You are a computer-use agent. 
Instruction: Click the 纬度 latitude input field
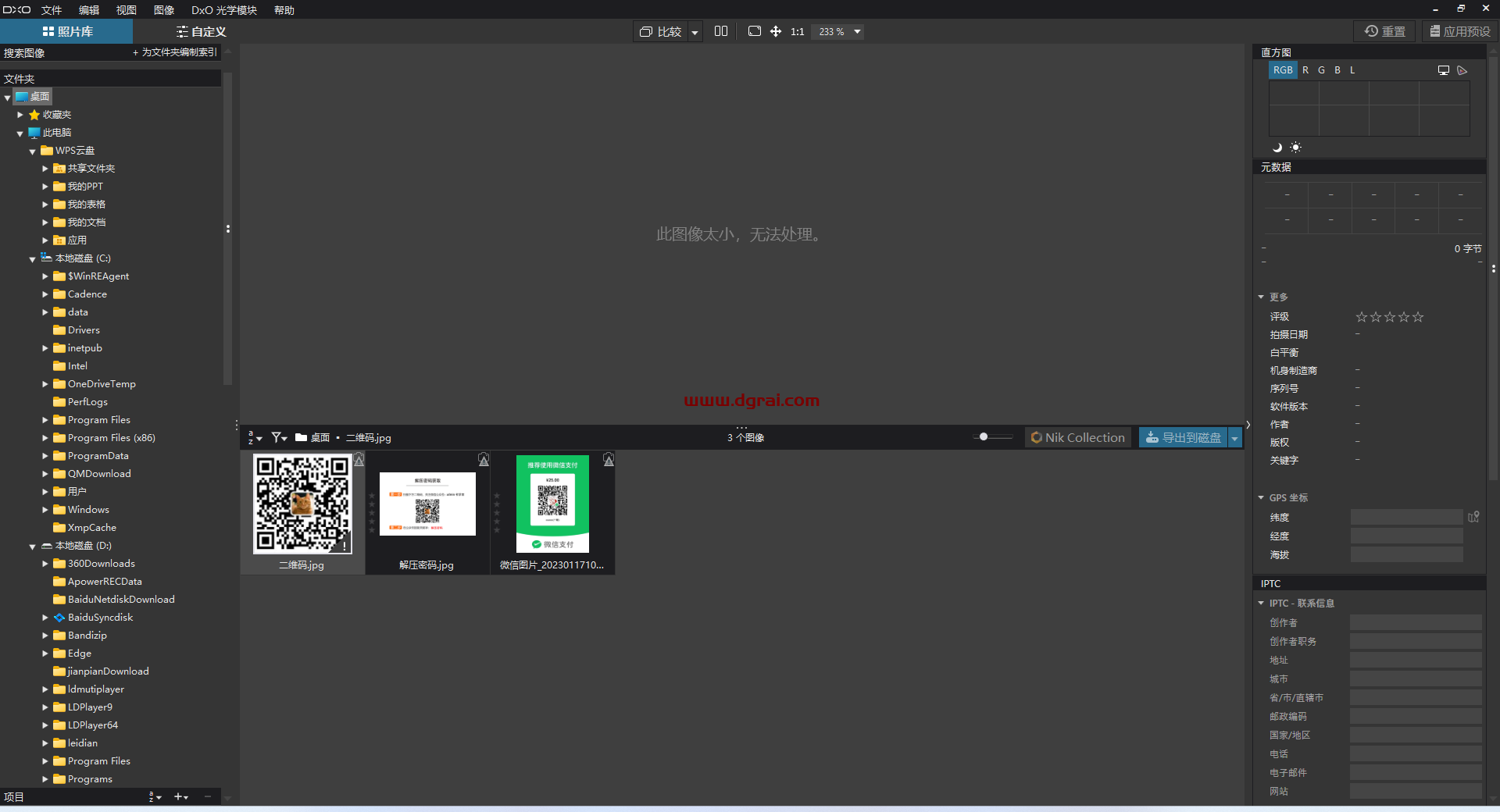tap(1406, 517)
